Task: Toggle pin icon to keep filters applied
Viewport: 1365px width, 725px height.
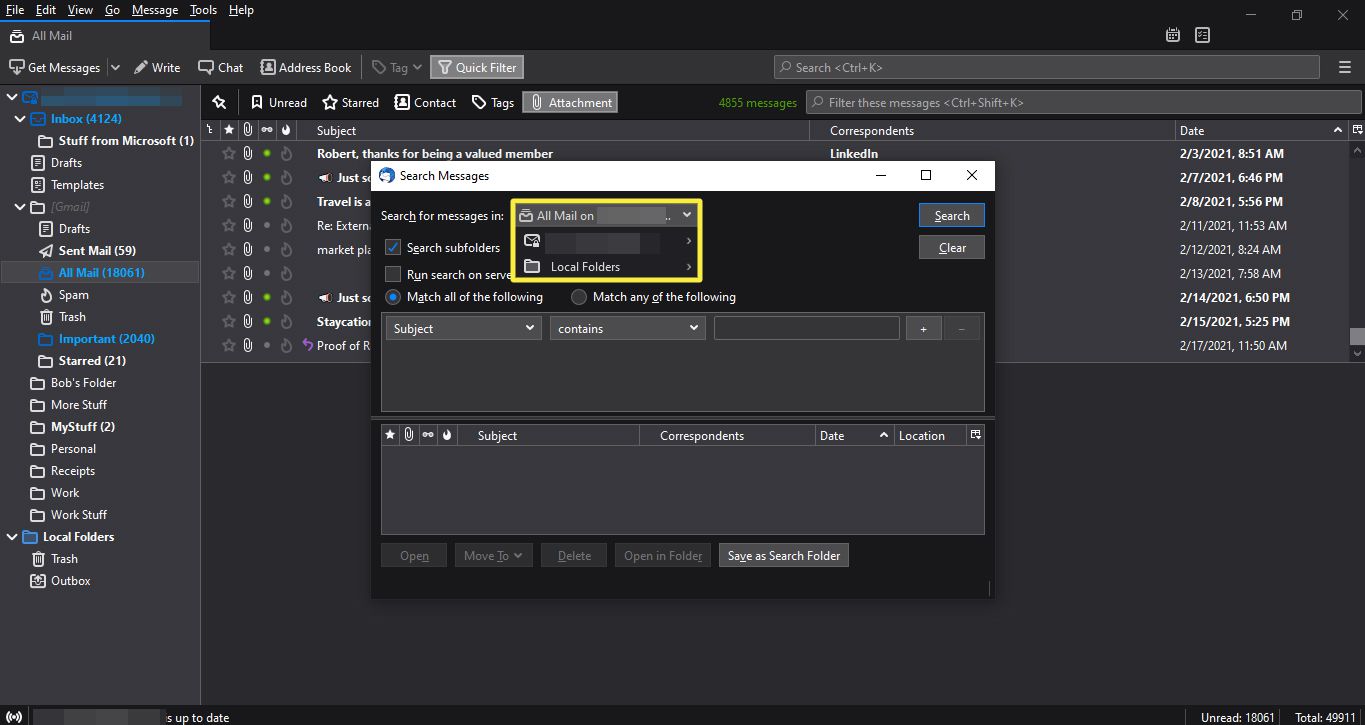Action: point(219,102)
